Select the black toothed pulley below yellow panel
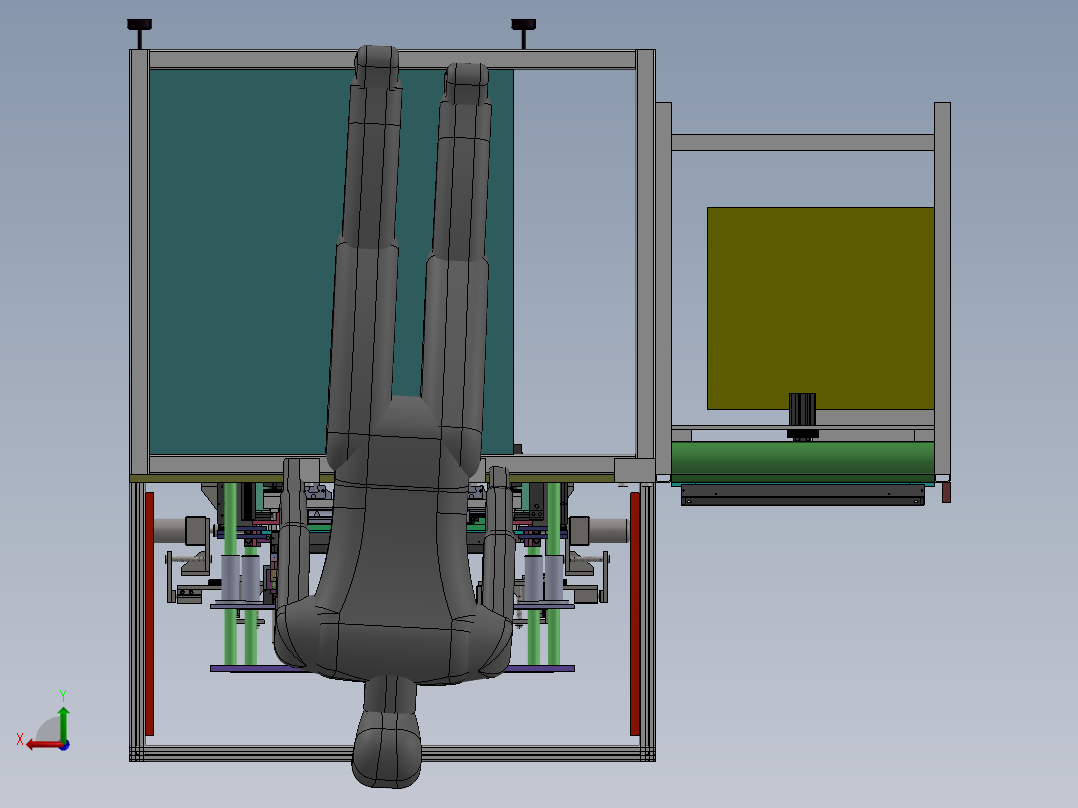This screenshot has width=1078, height=808. (802, 416)
